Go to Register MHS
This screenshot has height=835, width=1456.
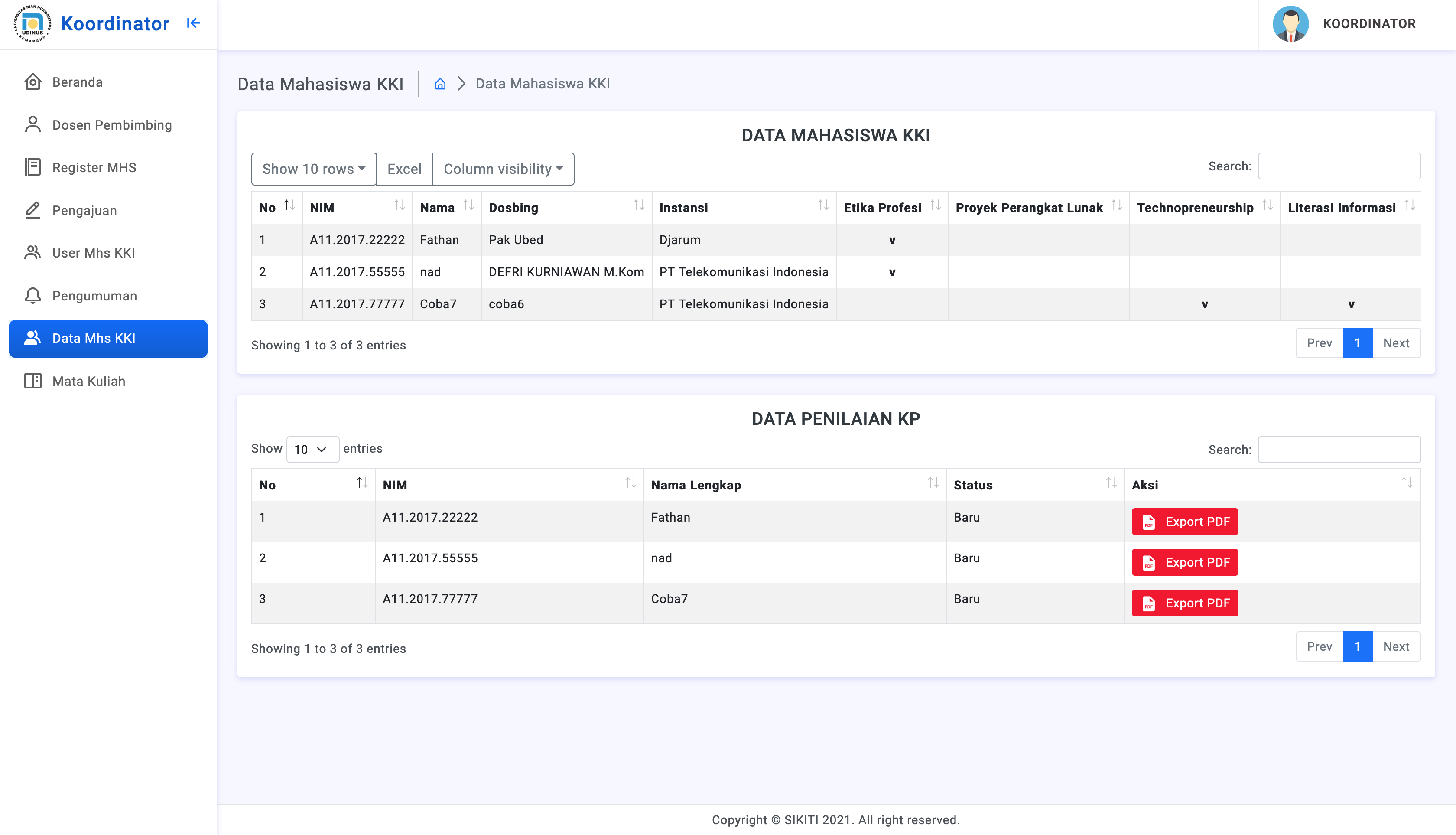pos(108,167)
